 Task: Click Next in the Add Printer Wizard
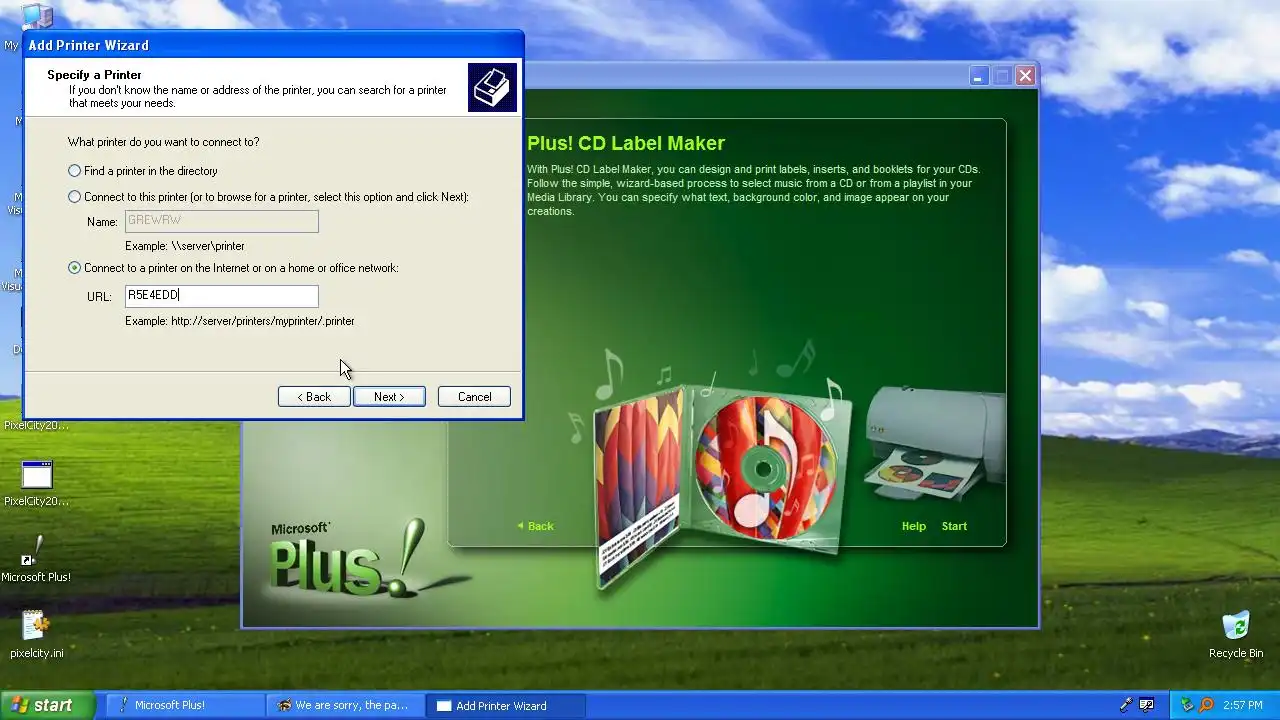coord(389,397)
